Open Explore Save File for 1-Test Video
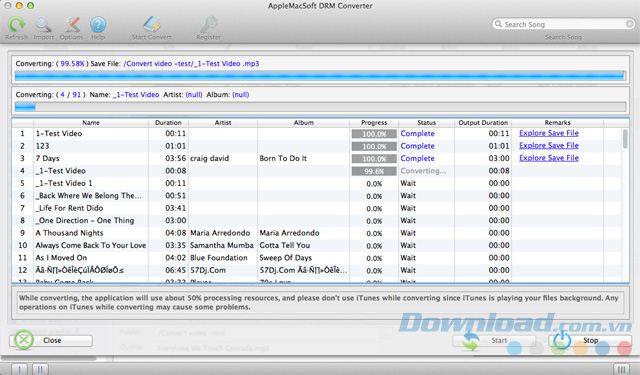The height and width of the screenshot is (375, 640). [549, 133]
